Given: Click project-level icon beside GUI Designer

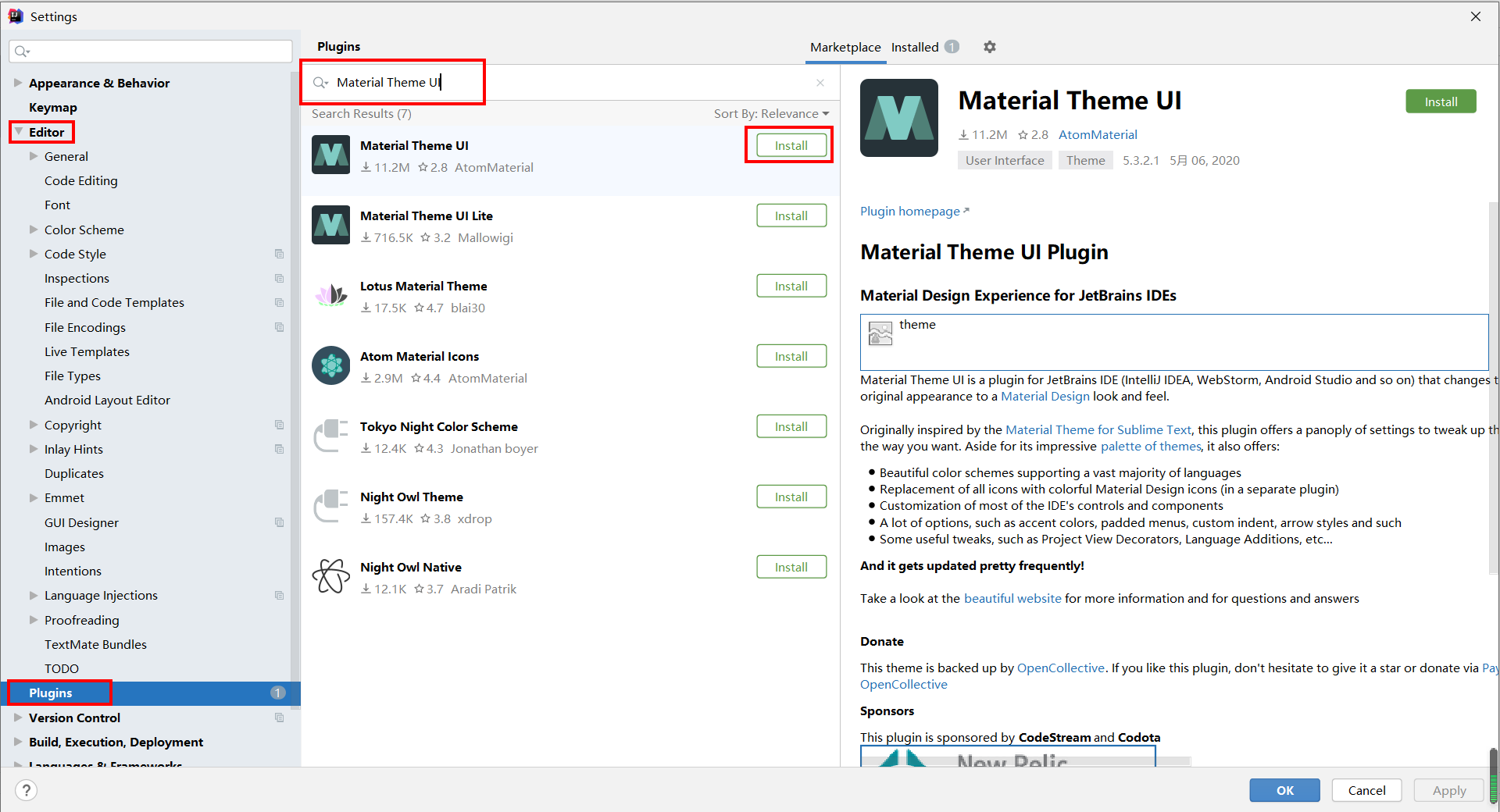Looking at the screenshot, I should (279, 522).
